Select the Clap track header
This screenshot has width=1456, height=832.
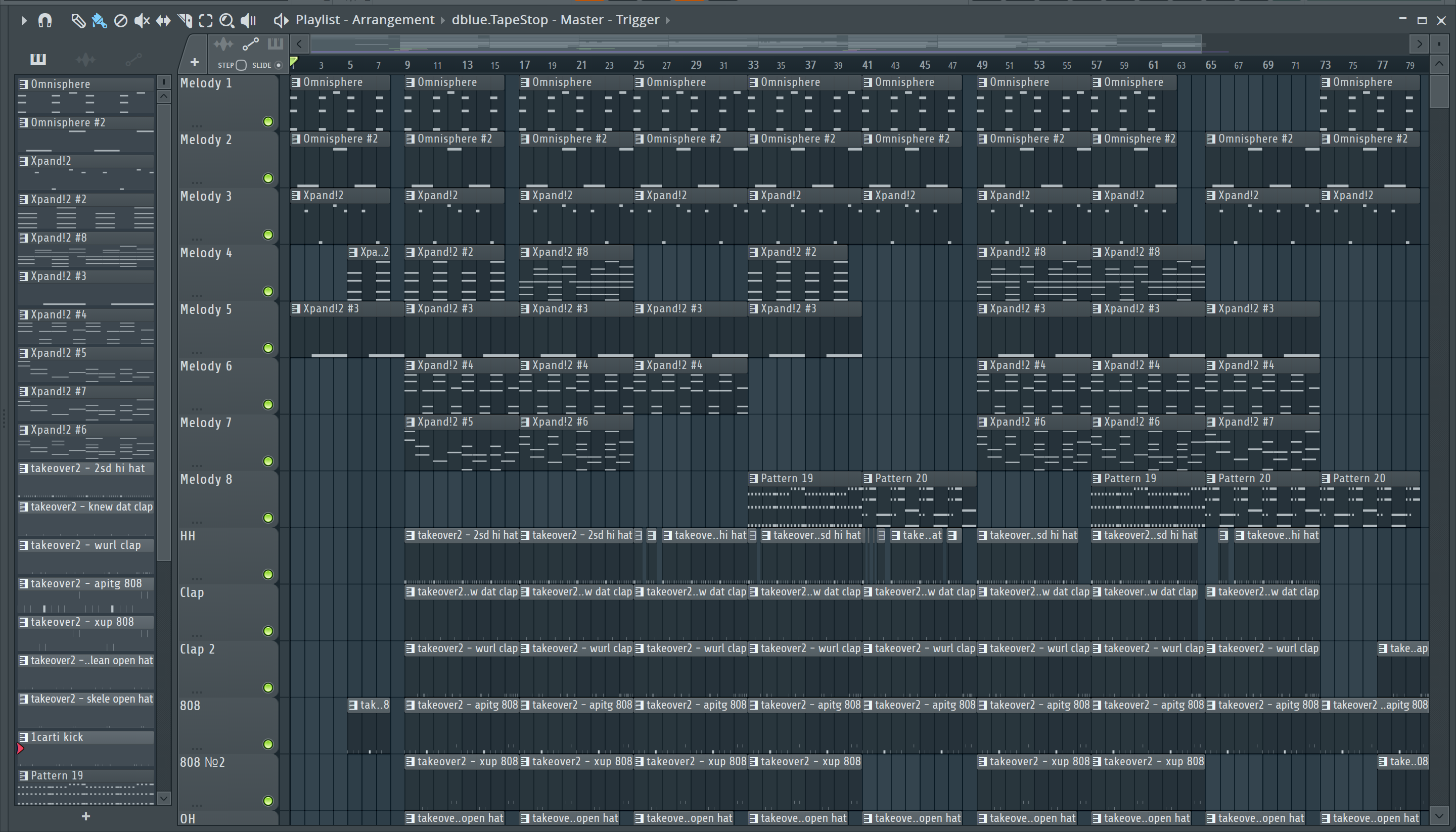tap(227, 612)
